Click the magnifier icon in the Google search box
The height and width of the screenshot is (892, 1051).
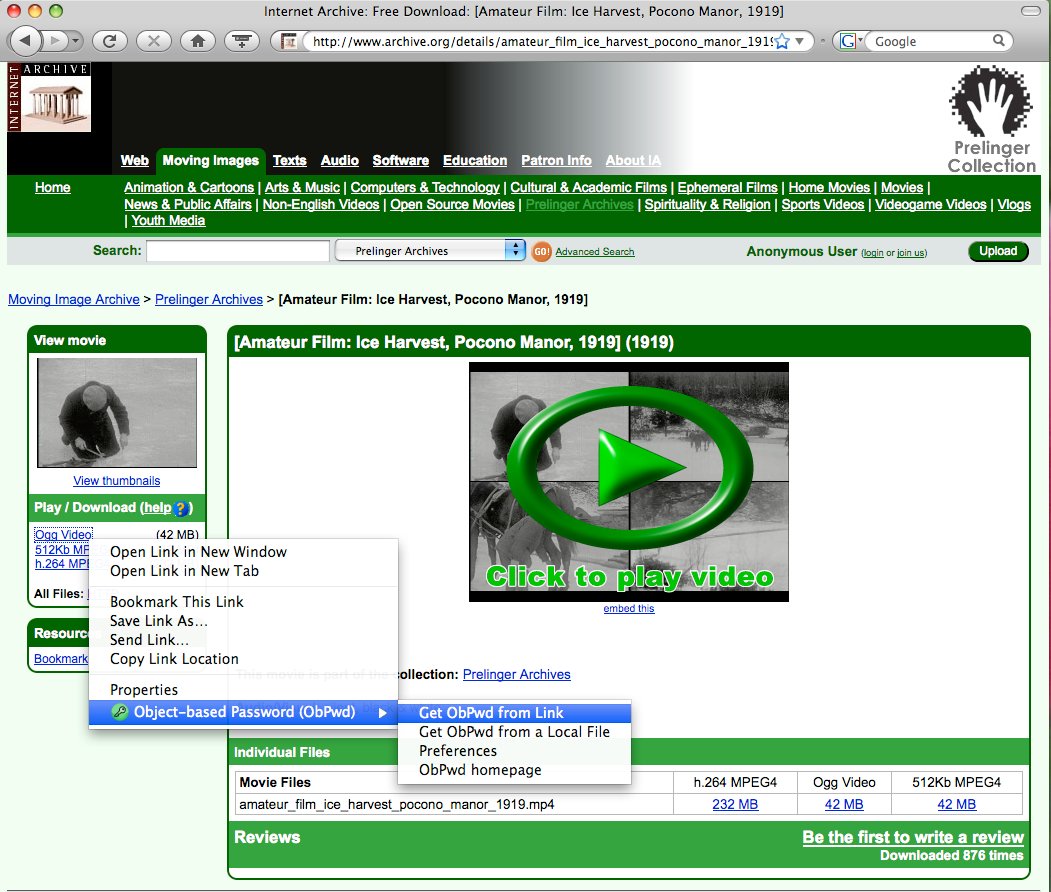(999, 41)
